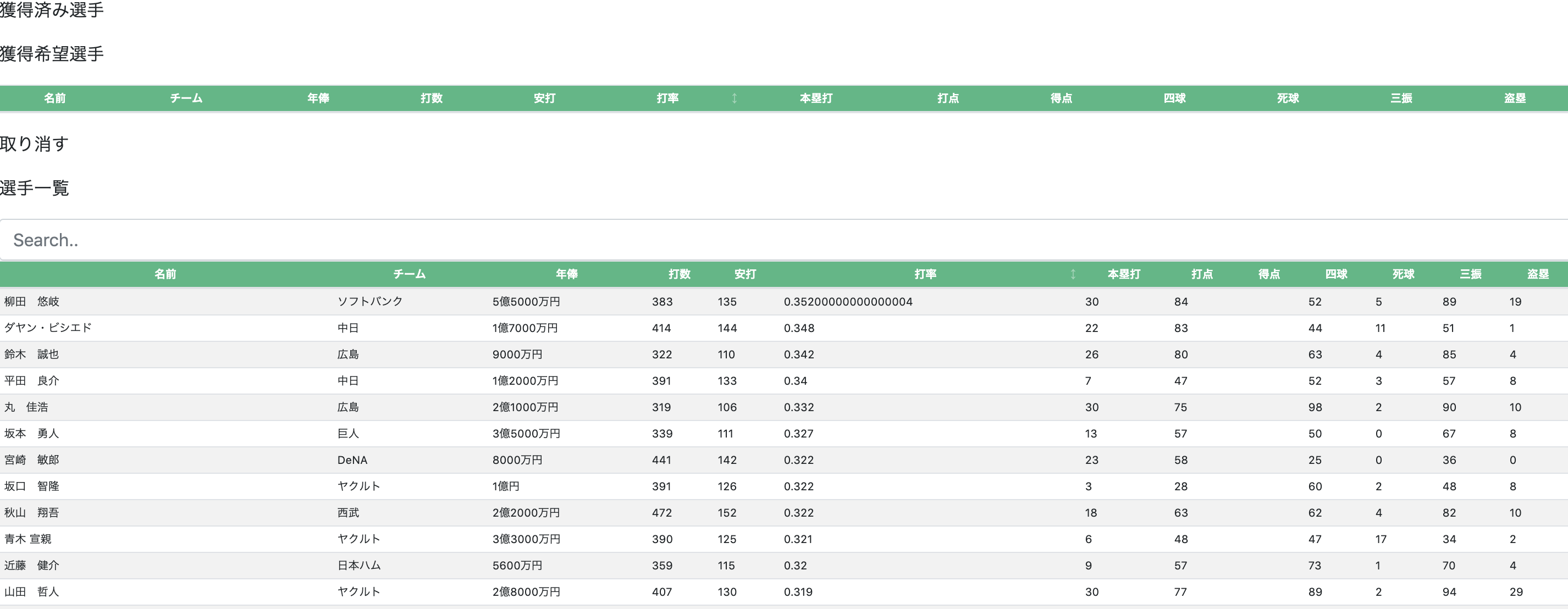Image resolution: width=1568 pixels, height=609 pixels.
Task: Focus the Search.. input field
Action: point(784,240)
